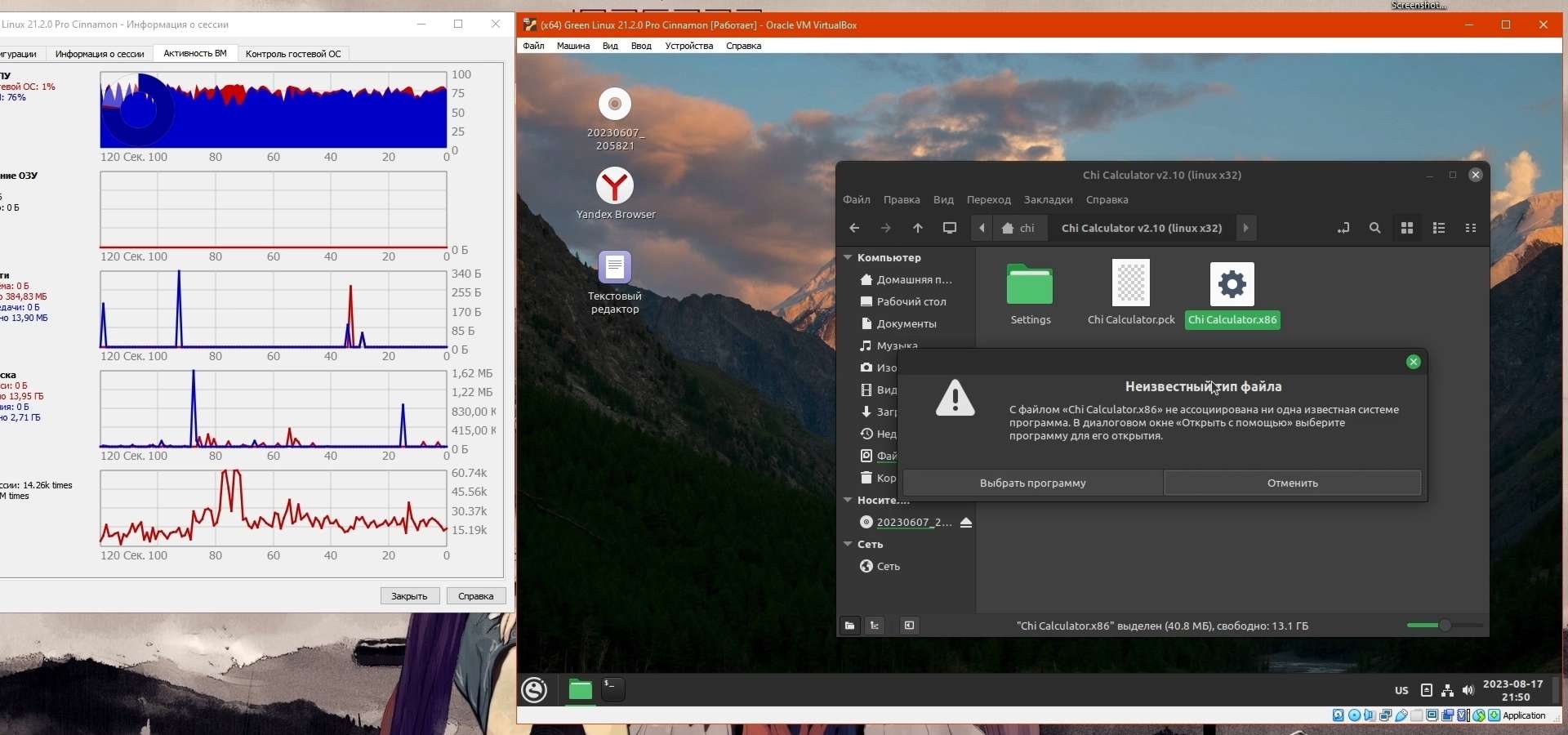
Task: Collapse the Компьютер section in the sidebar
Action: [848, 257]
